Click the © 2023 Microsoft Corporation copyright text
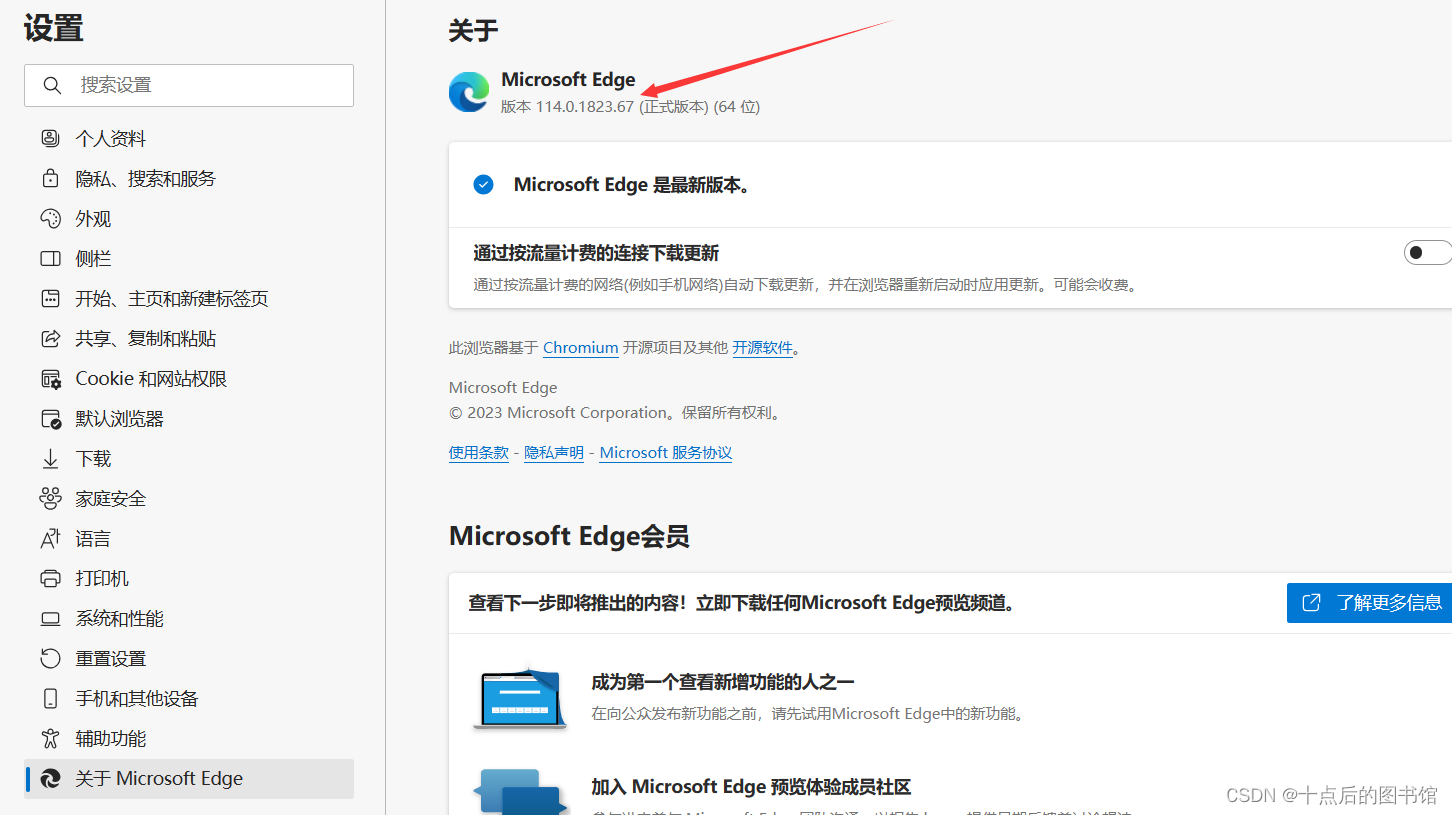This screenshot has width=1452, height=815. (x=615, y=413)
